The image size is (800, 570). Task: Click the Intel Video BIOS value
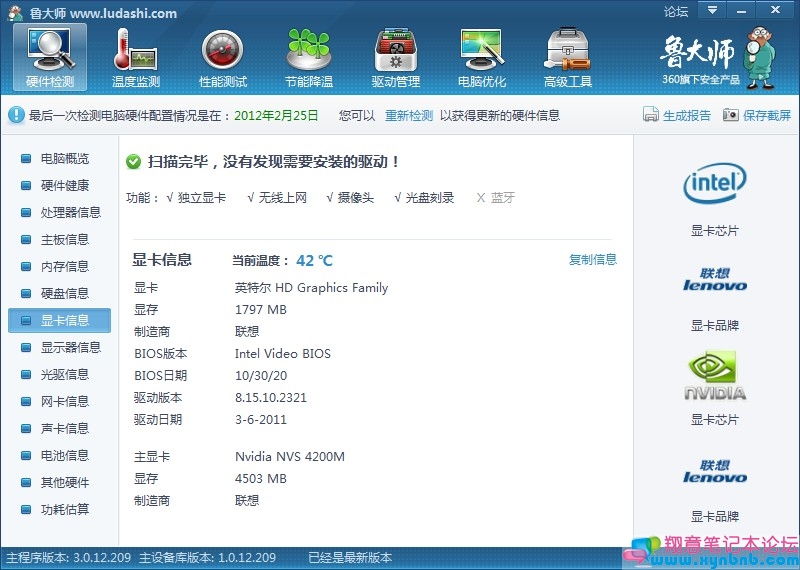click(283, 354)
